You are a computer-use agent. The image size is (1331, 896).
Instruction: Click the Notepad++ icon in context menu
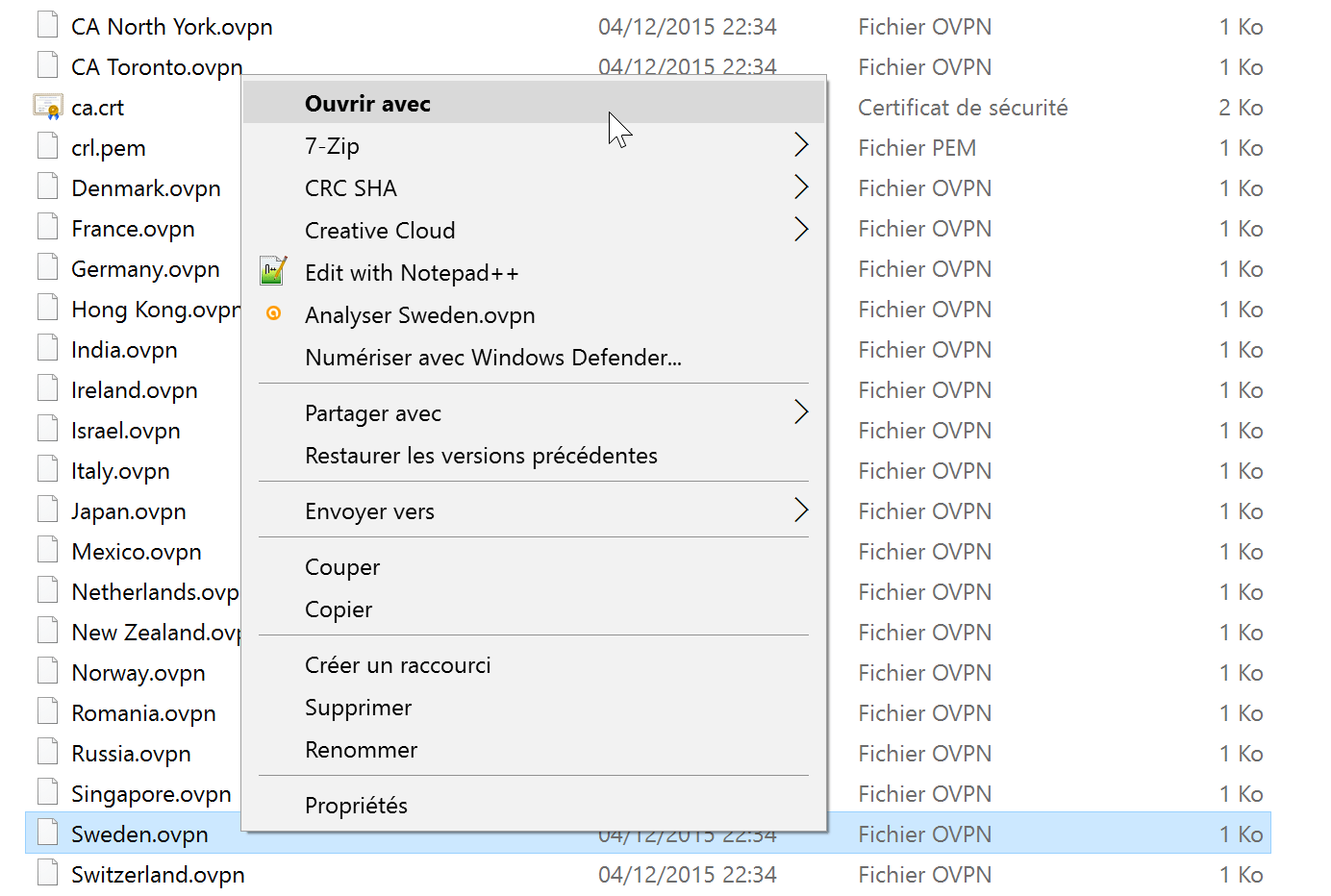pyautogui.click(x=273, y=272)
